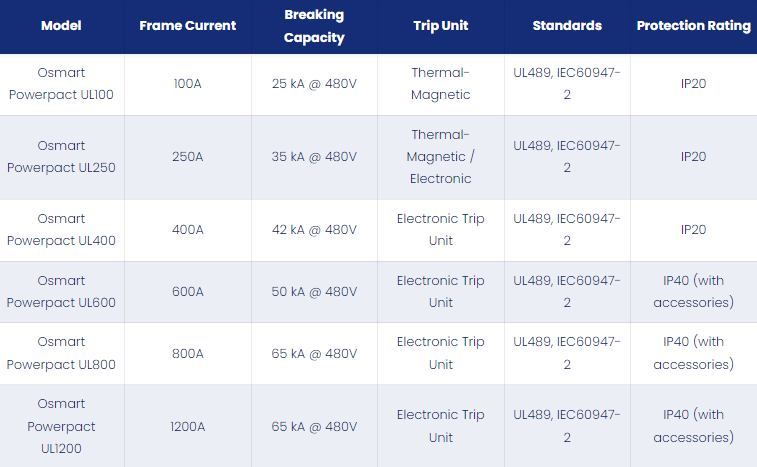
Task: Click Osmart Powerpact UL400 model name
Action: pos(61,229)
